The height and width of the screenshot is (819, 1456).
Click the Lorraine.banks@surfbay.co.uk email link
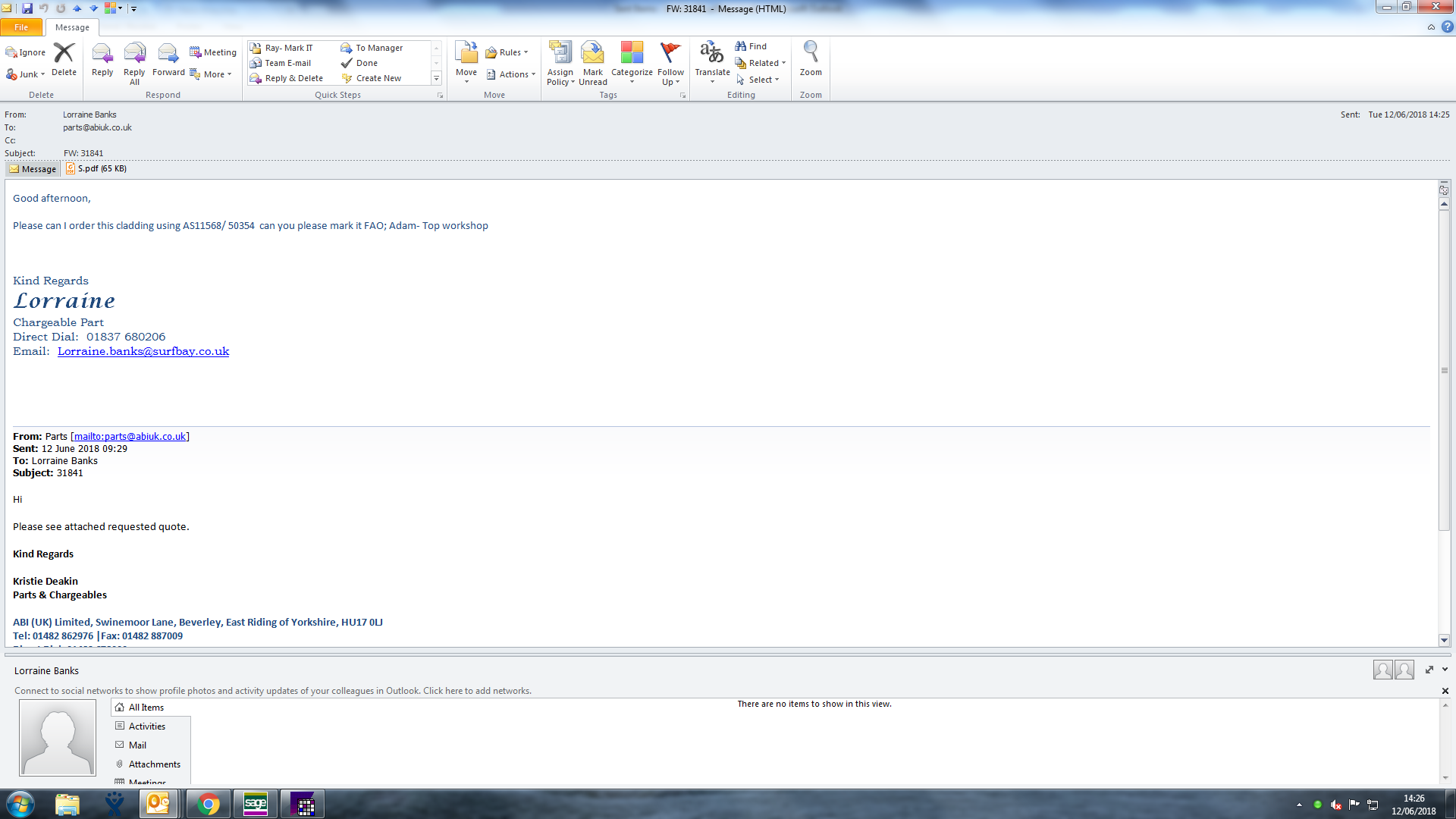pyautogui.click(x=143, y=351)
